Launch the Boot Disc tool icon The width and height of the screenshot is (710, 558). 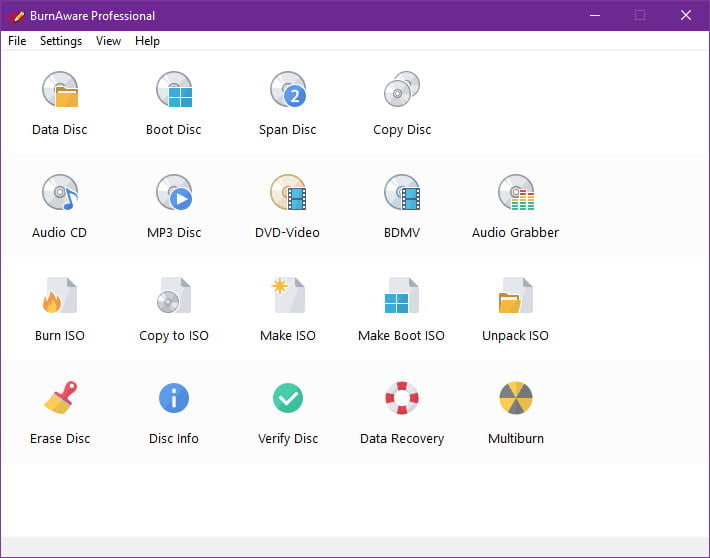174,89
